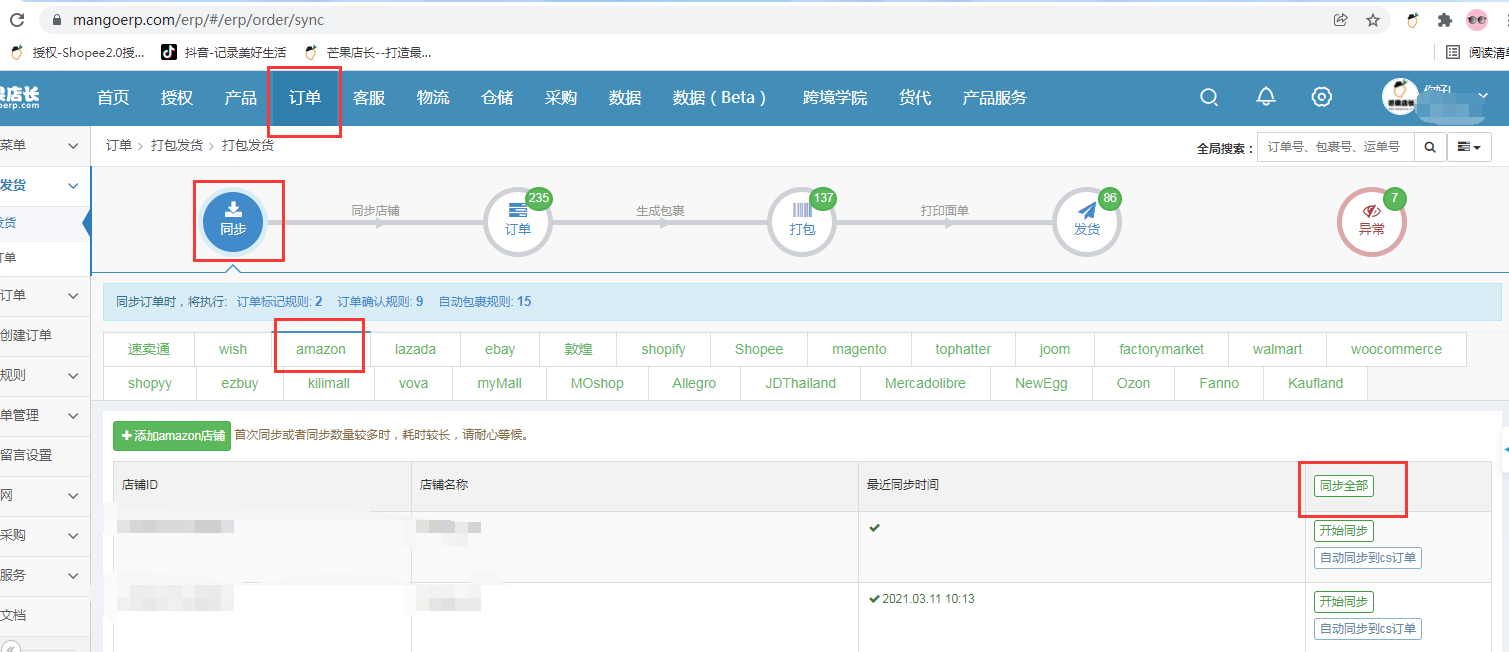Click 开始同步 in the 2021.03.11 row
Screen dimensions: 1509x652
click(x=1344, y=602)
